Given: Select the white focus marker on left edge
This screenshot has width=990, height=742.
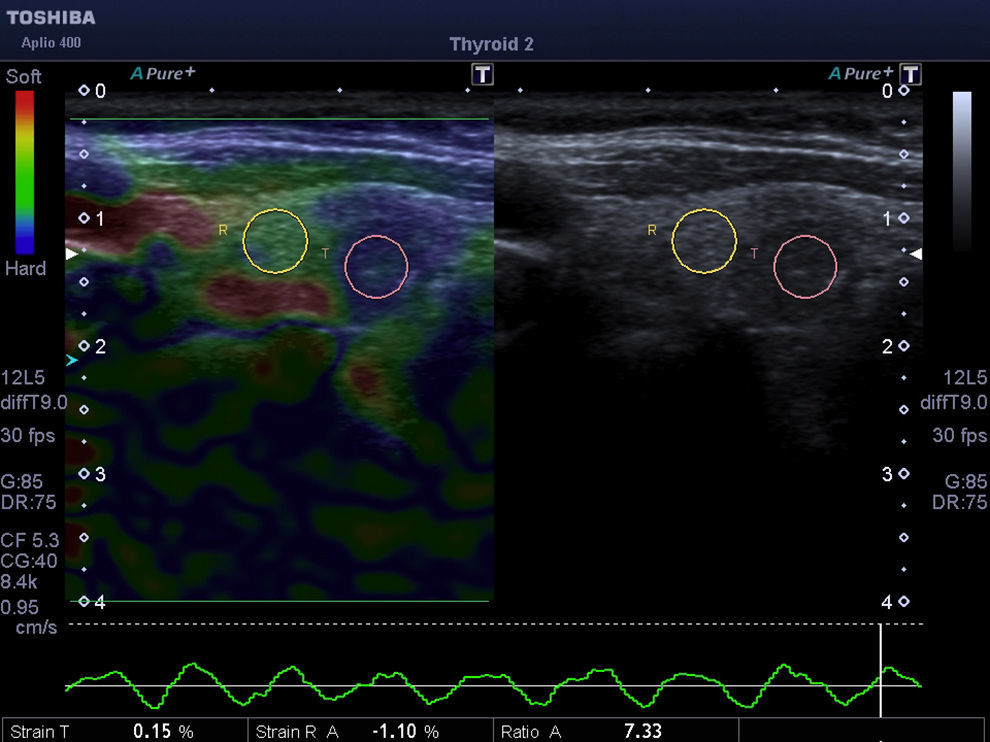Looking at the screenshot, I should (71, 255).
